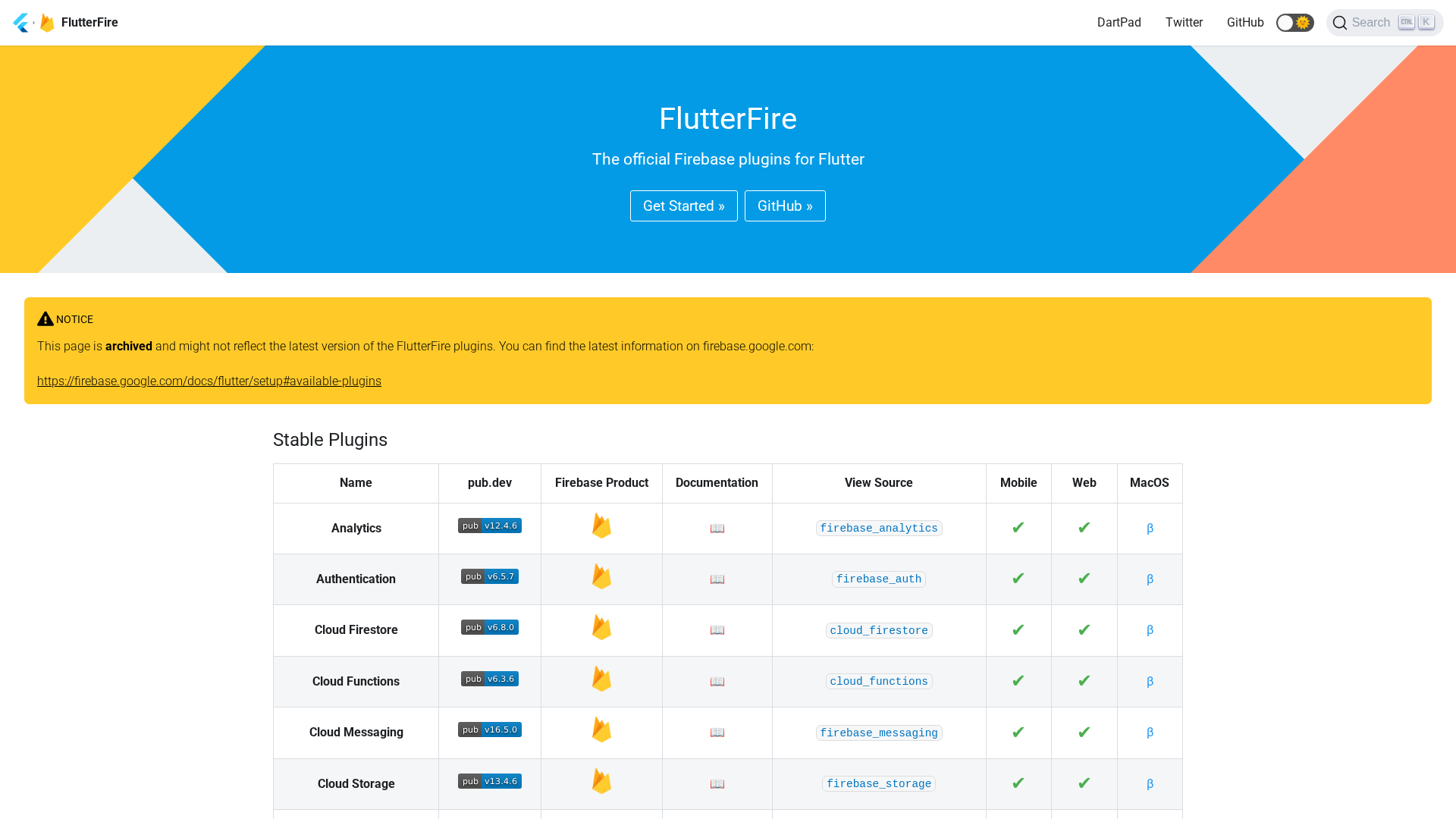
Task: Click the Cloud Functions name cell
Action: click(356, 682)
